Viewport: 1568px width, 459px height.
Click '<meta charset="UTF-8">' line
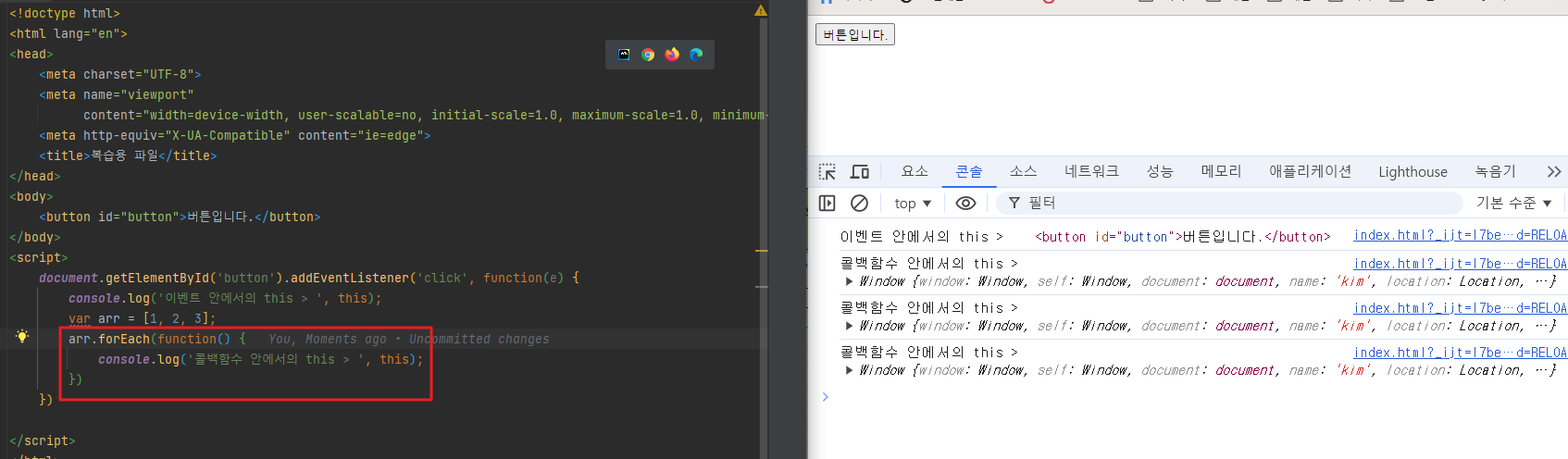pos(120,74)
